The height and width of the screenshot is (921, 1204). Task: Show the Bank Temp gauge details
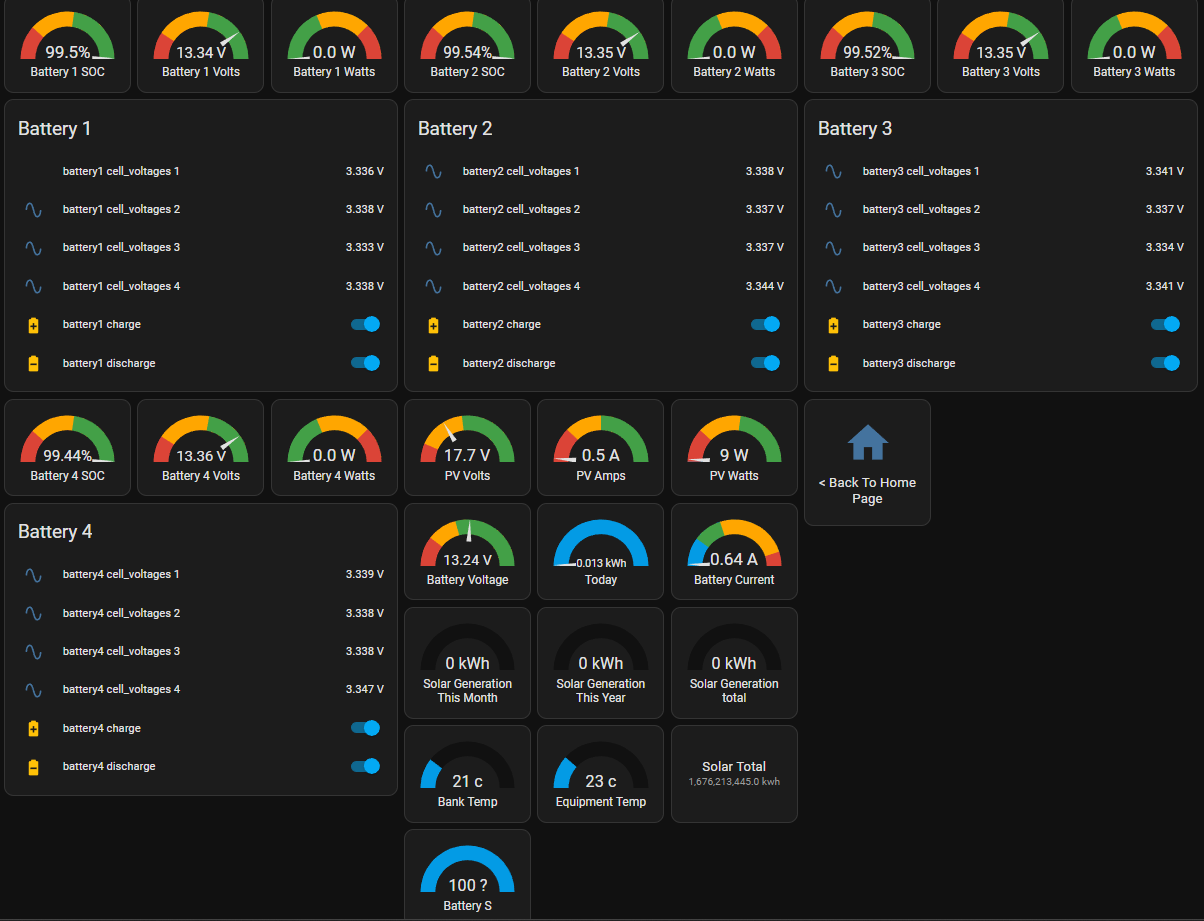coord(467,774)
